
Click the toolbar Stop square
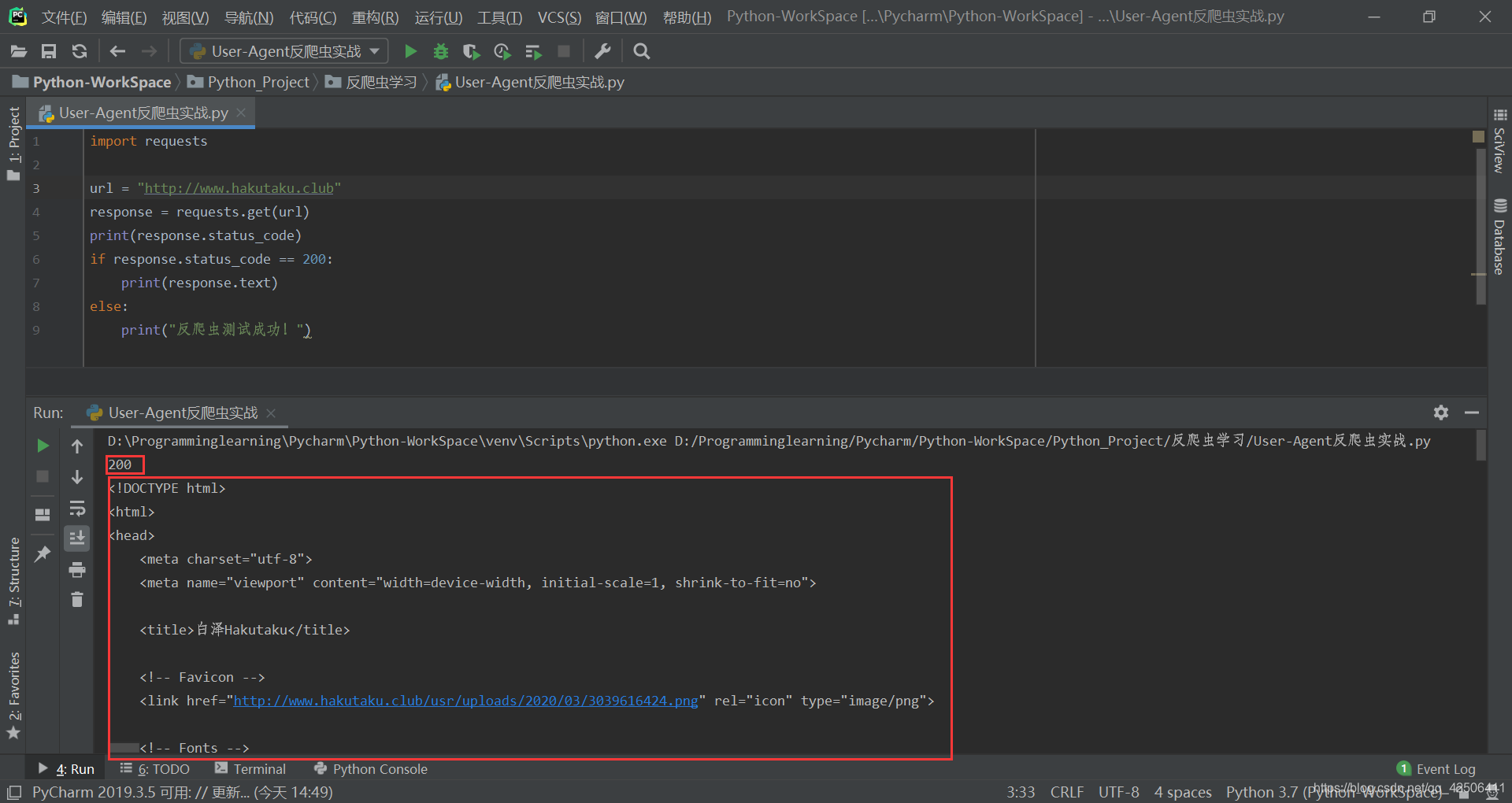pos(564,51)
